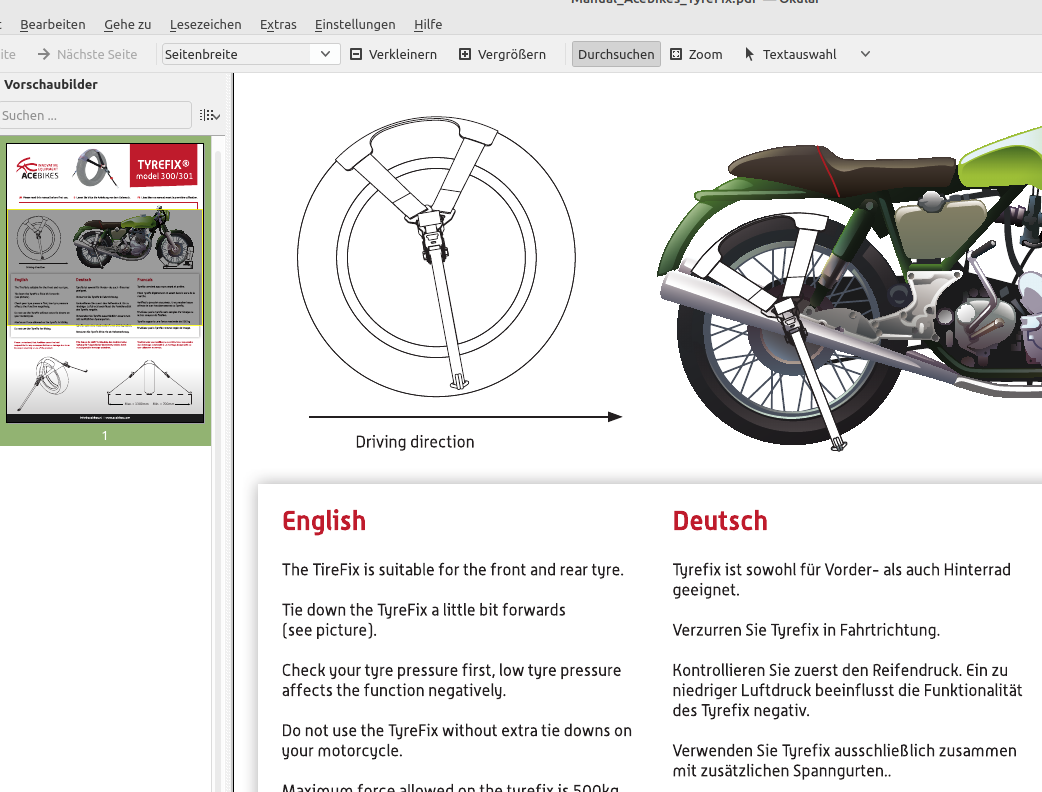Select the Zoom tool icon
Screen dimensions: 1042x792
coord(676,54)
